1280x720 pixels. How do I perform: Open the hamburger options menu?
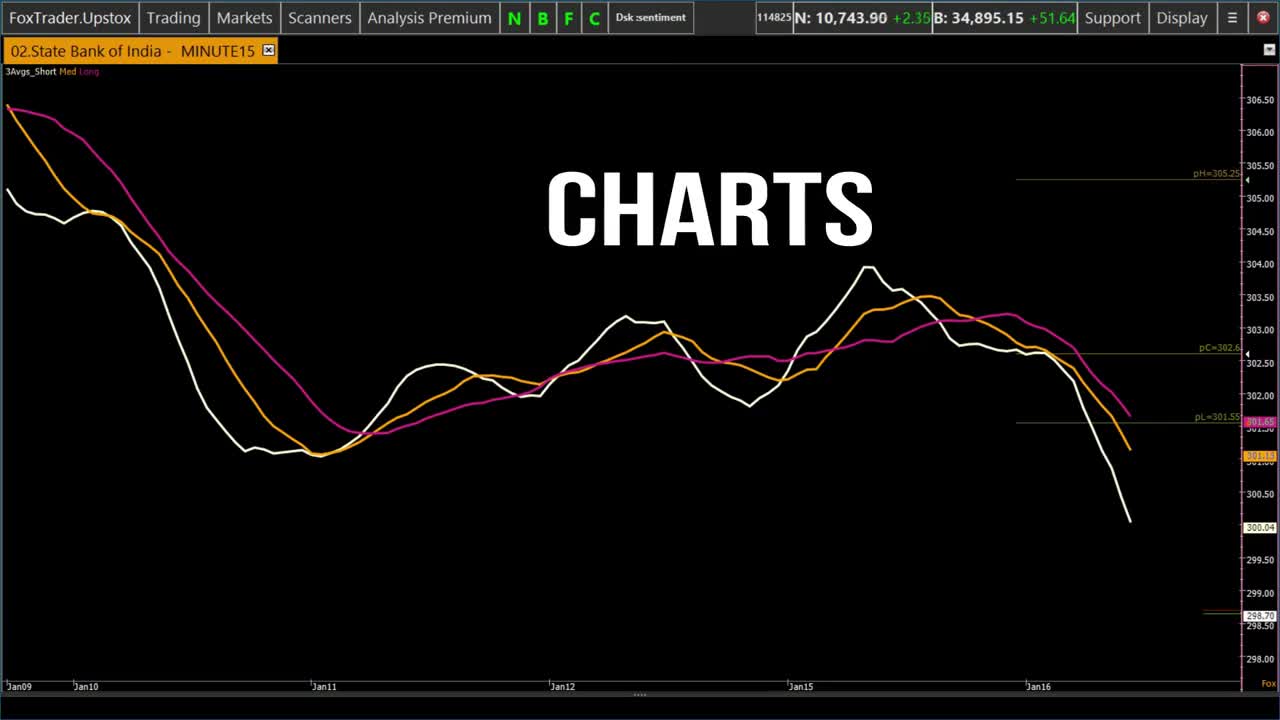coord(1232,18)
